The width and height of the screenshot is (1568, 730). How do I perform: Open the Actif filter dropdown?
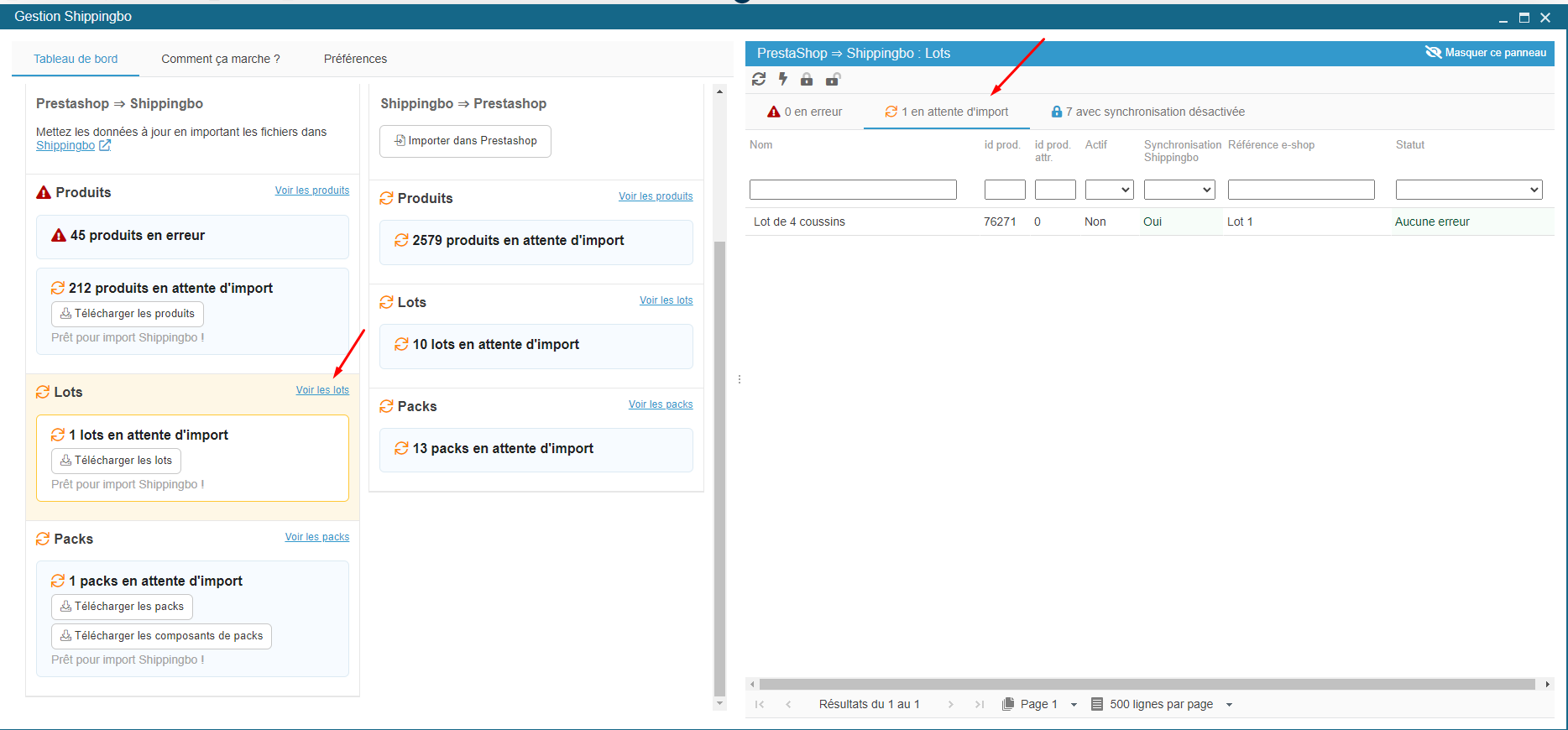[1110, 190]
